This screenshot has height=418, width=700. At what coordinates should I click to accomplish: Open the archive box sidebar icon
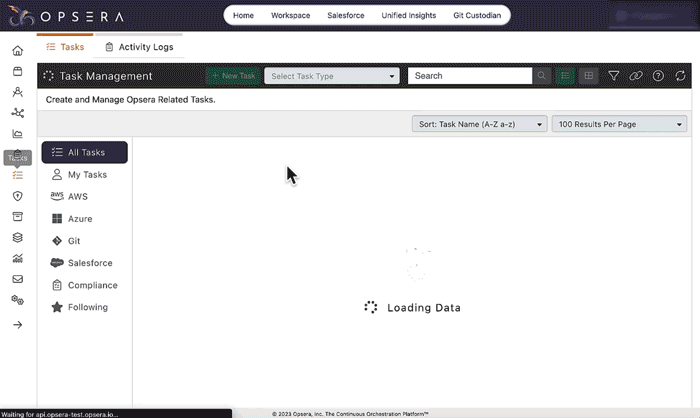coord(17,217)
